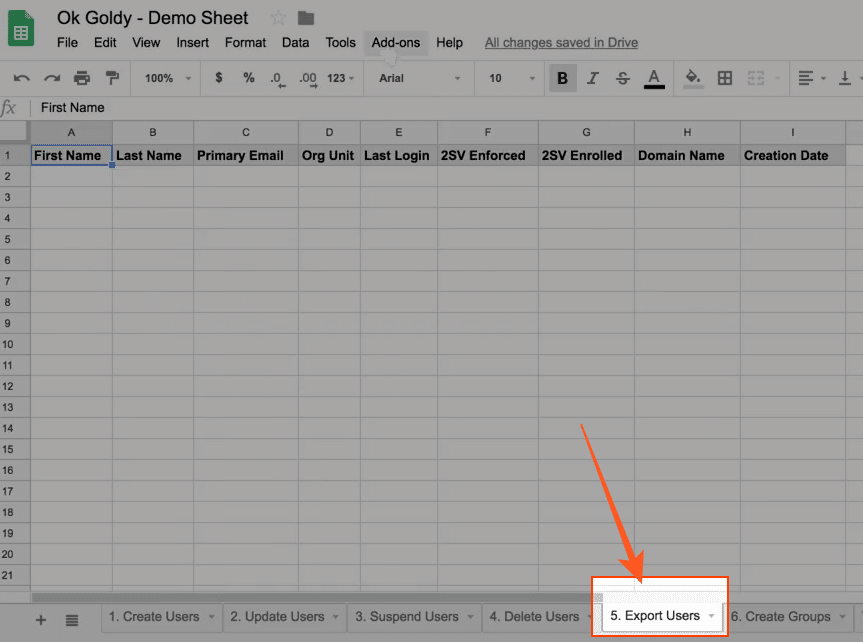Select column A header

pyautogui.click(x=72, y=132)
